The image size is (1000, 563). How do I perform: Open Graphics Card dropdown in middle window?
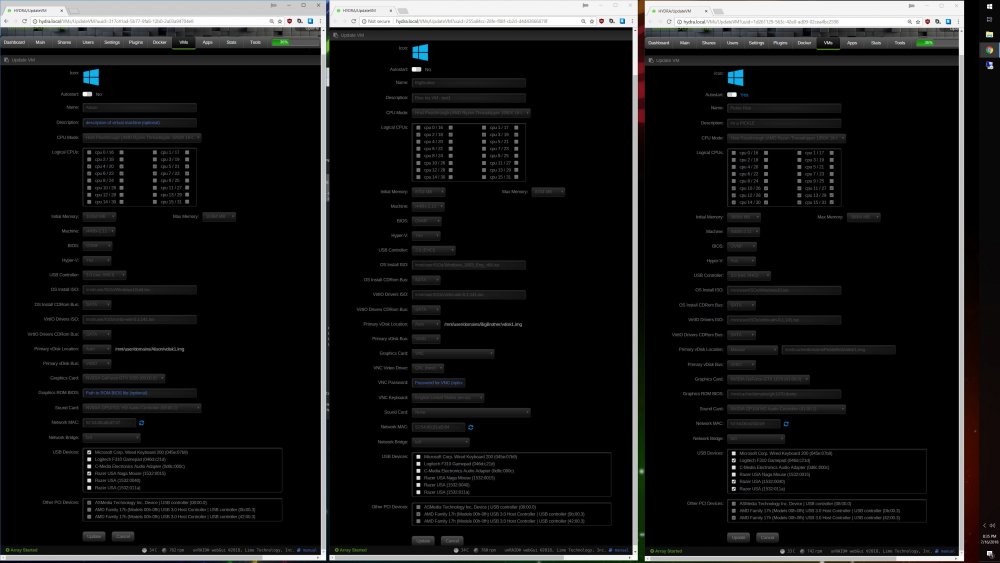pos(453,353)
